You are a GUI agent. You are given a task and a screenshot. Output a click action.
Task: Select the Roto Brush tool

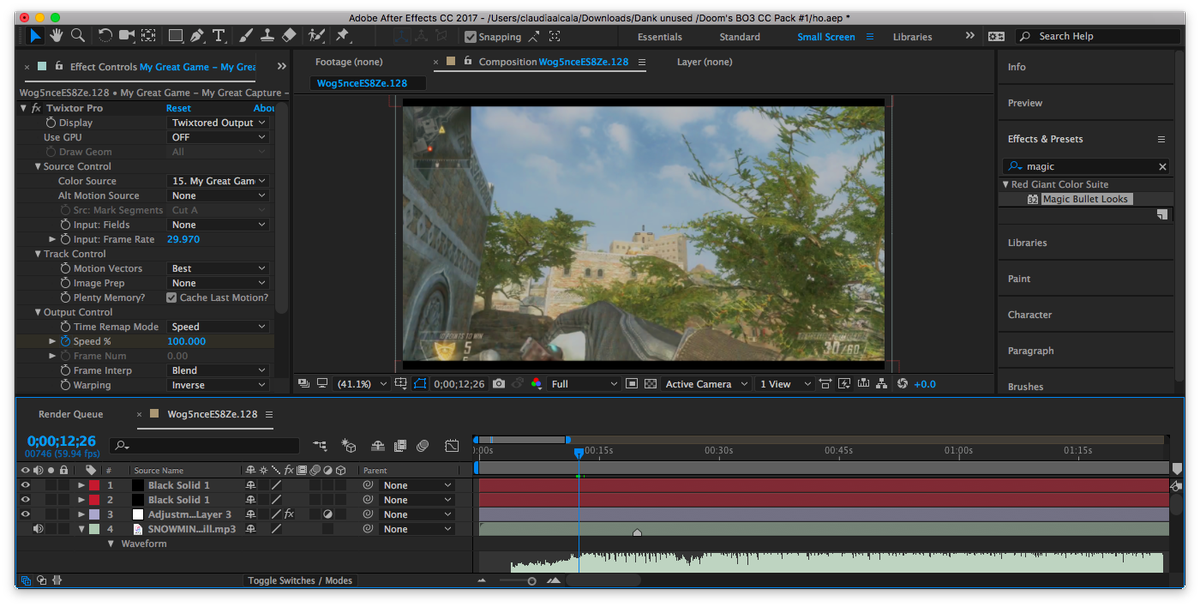click(317, 36)
